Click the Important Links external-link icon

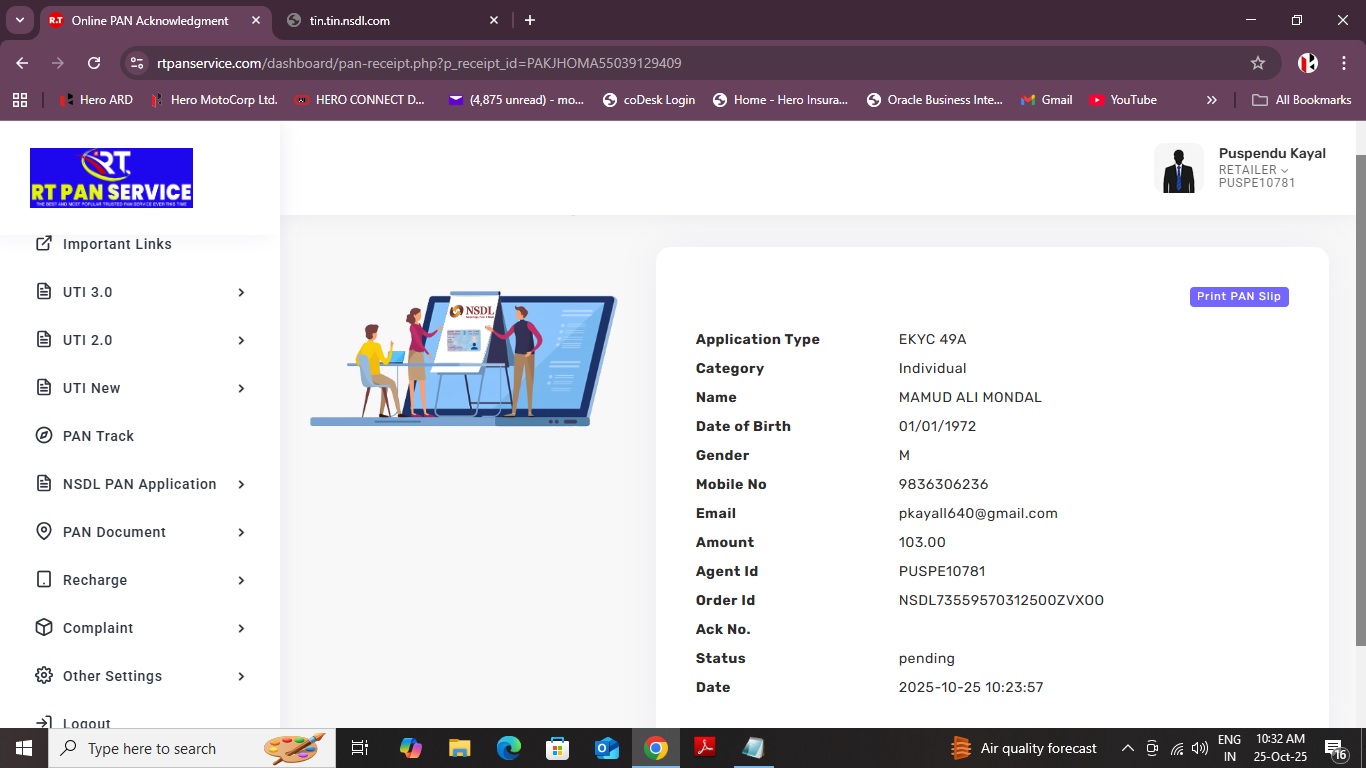pos(44,244)
